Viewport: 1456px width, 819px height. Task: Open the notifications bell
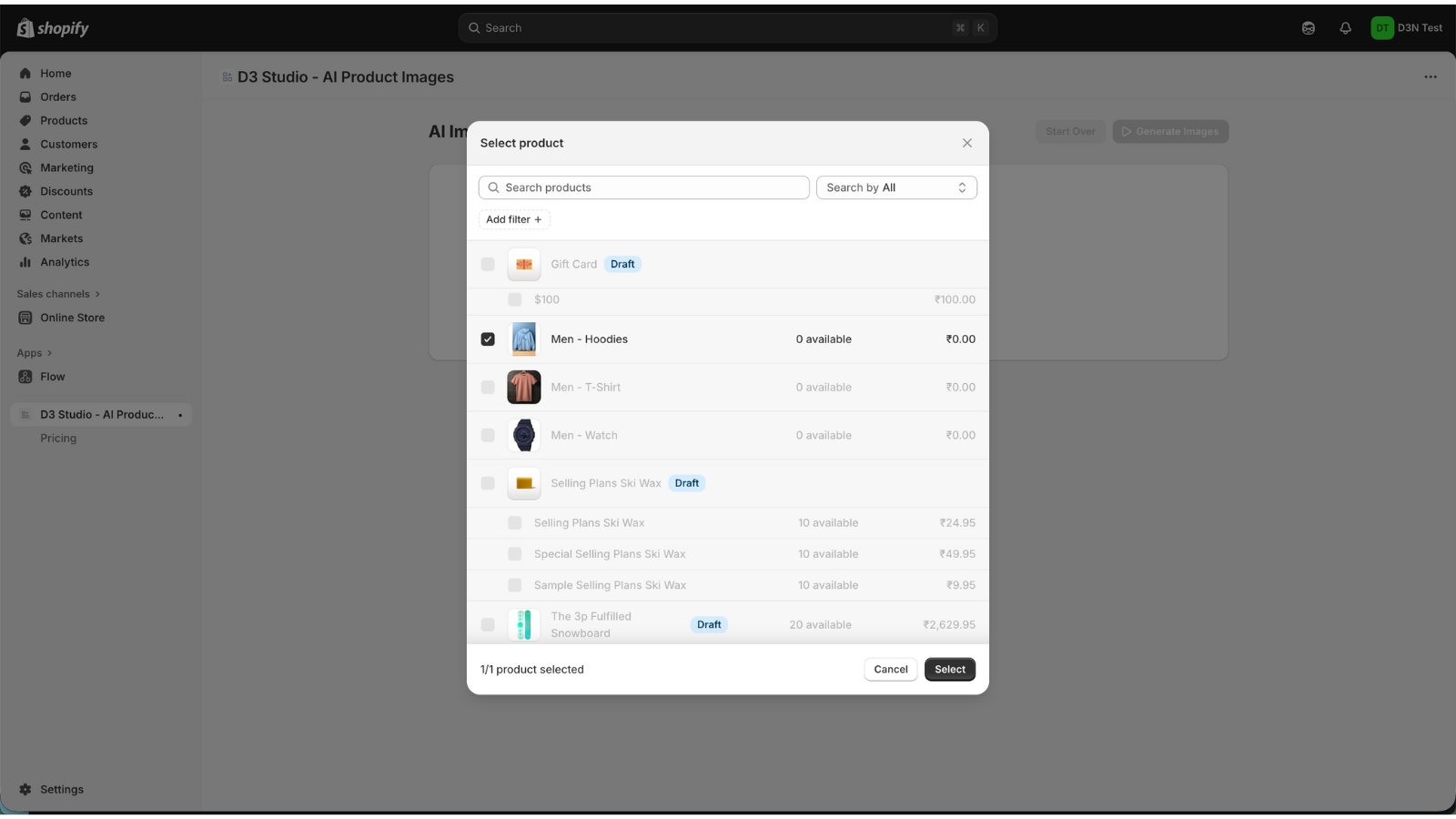[x=1345, y=28]
